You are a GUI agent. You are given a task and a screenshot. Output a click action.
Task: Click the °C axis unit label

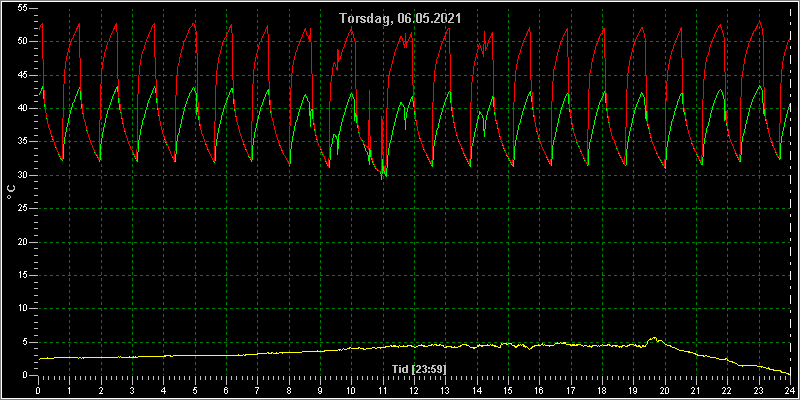(x=11, y=192)
